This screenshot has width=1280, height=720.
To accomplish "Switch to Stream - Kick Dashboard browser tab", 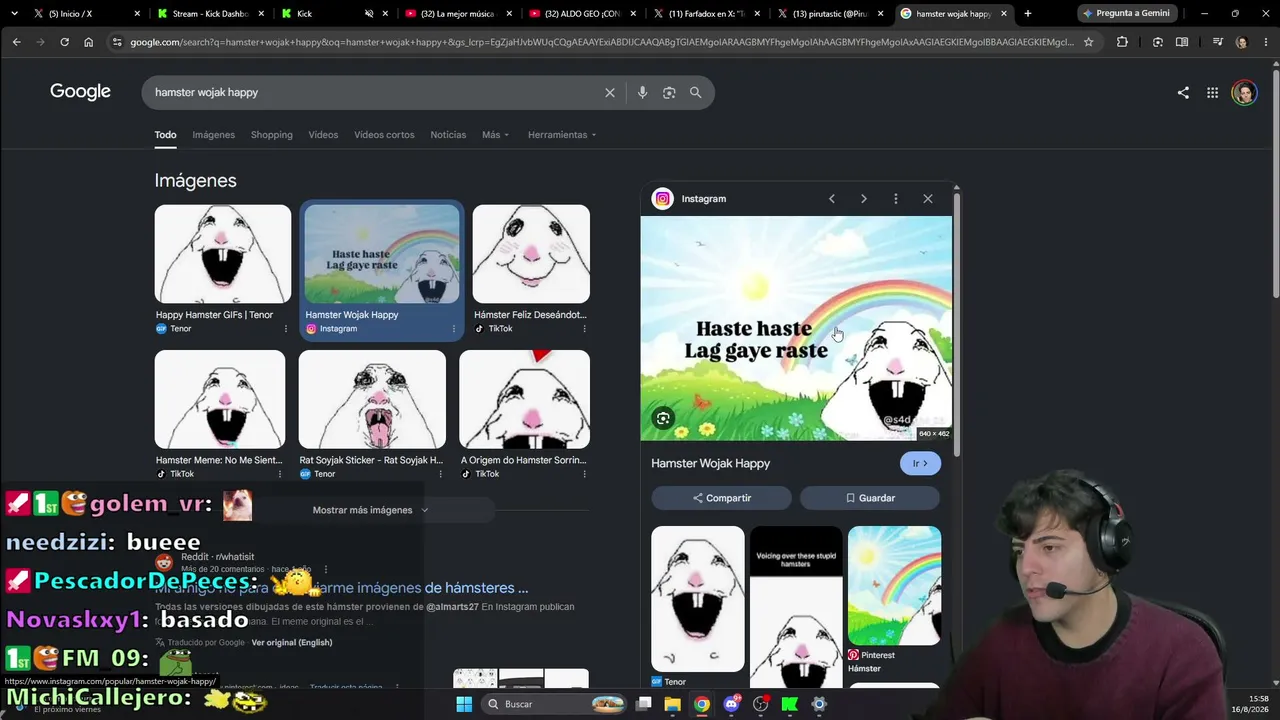I will point(210,14).
